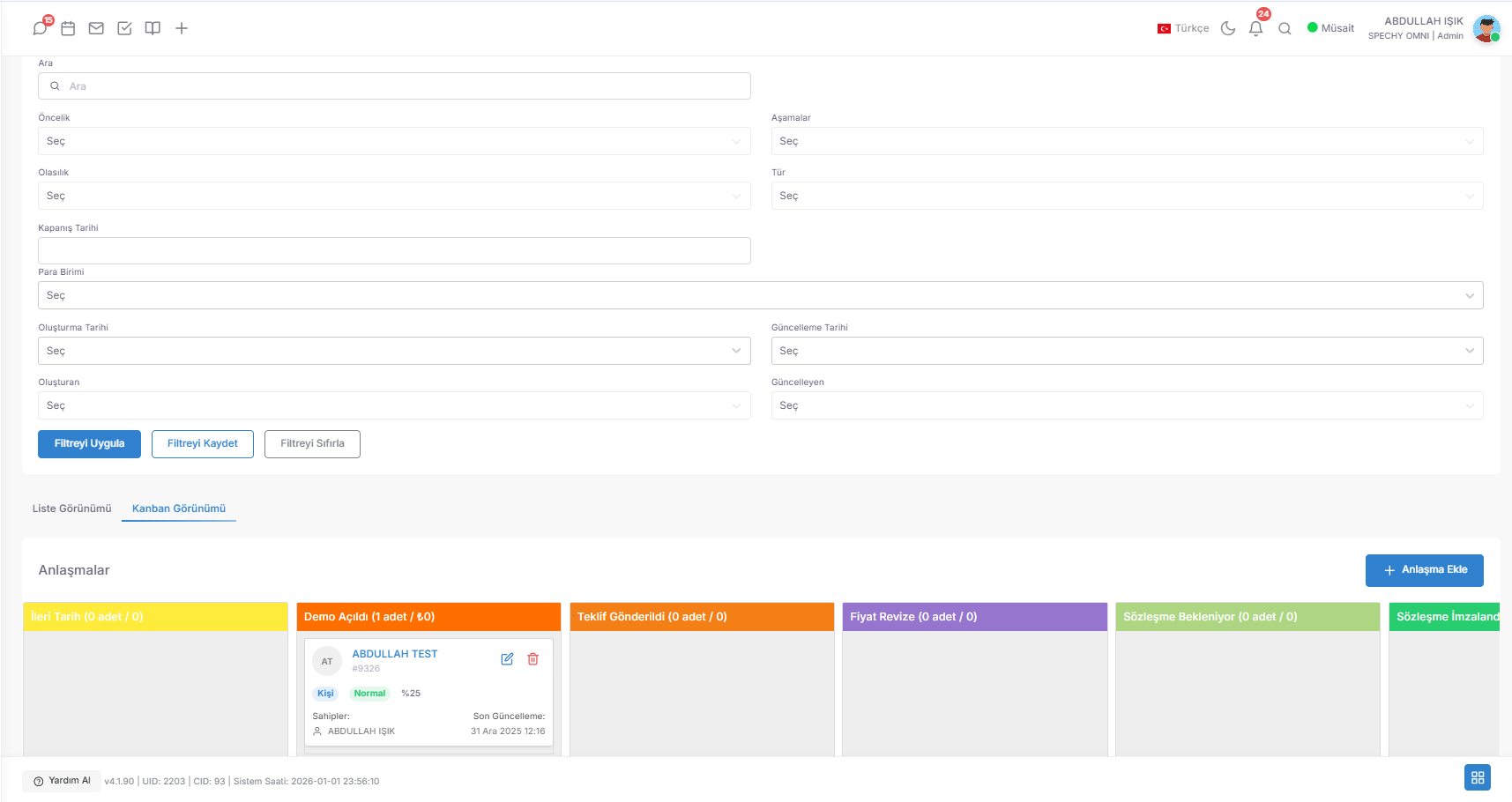Image resolution: width=1512 pixels, height=802 pixels.
Task: Click Anlaşma Ekle button
Action: [x=1425, y=570]
